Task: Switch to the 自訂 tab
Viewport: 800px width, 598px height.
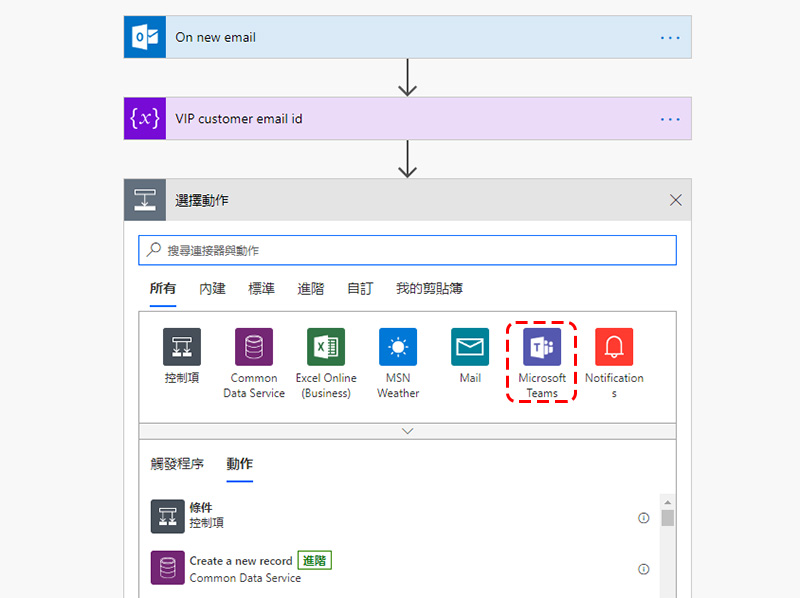Action: (x=360, y=289)
